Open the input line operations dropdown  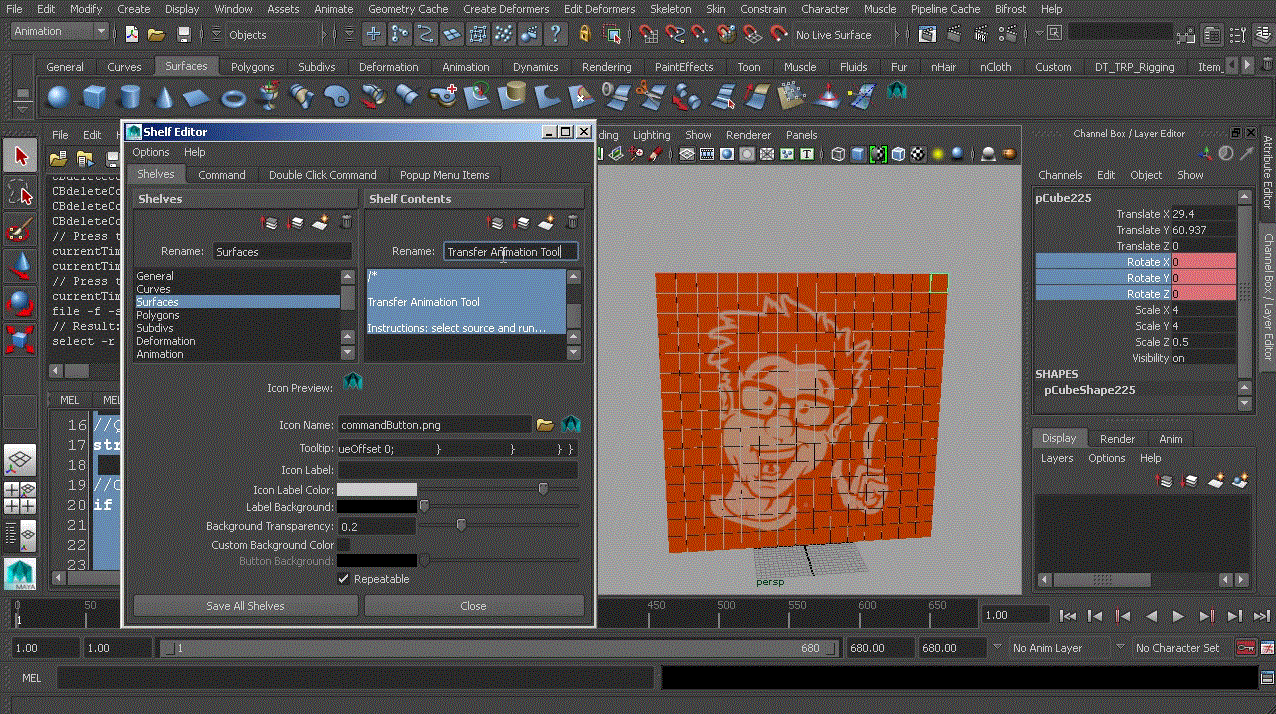point(1041,33)
